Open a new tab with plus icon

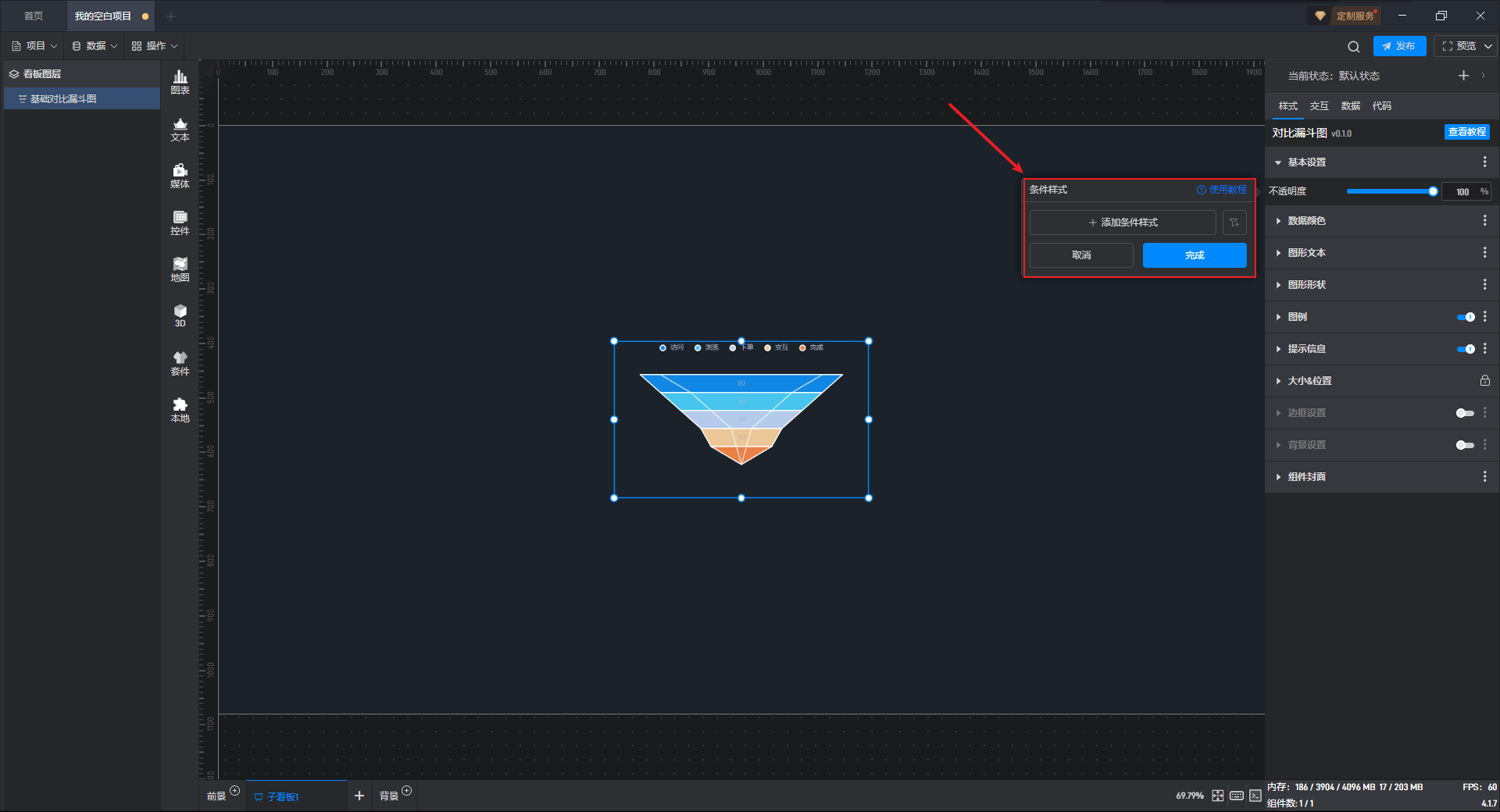(171, 16)
